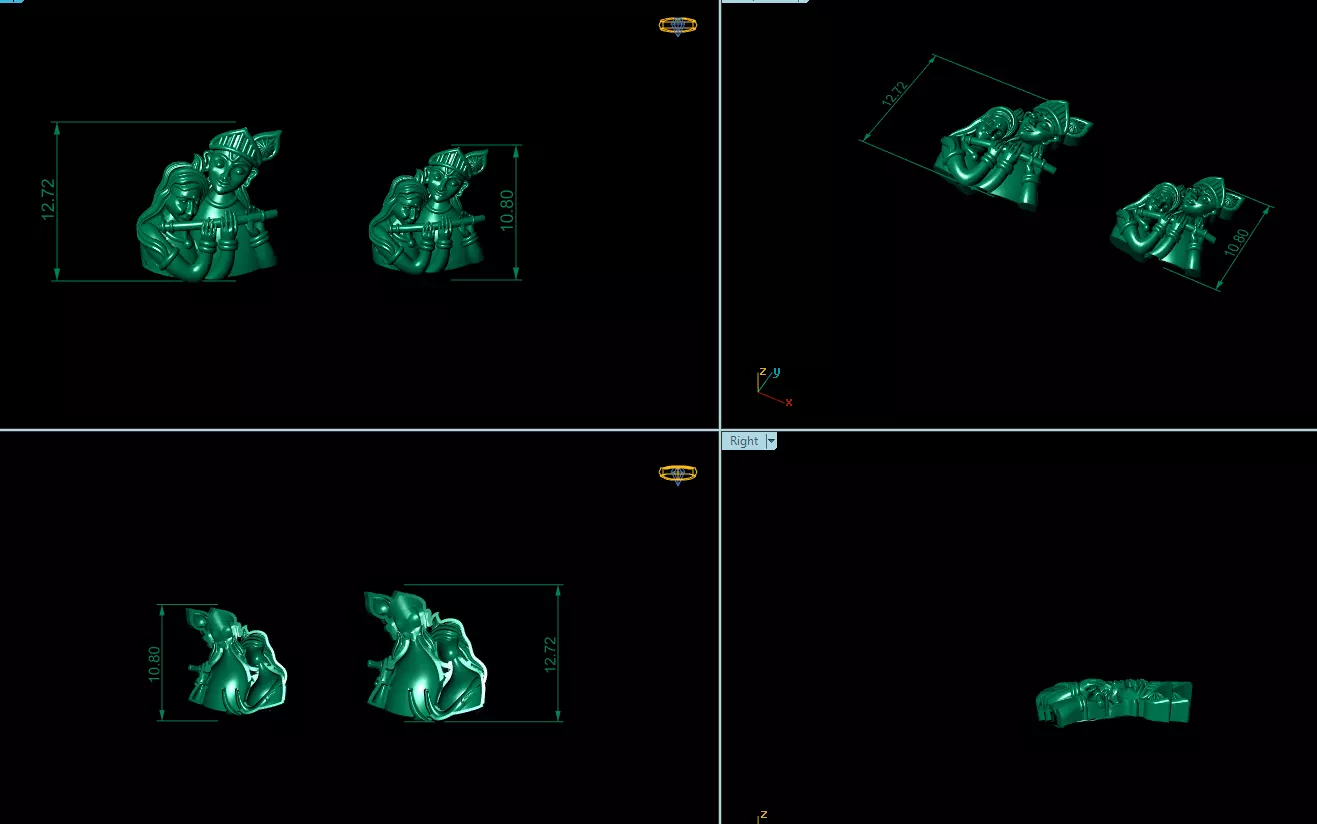Screen dimensions: 1317x824
Task: Click the gold ring icon in bottom-left viewport
Action: coord(677,473)
